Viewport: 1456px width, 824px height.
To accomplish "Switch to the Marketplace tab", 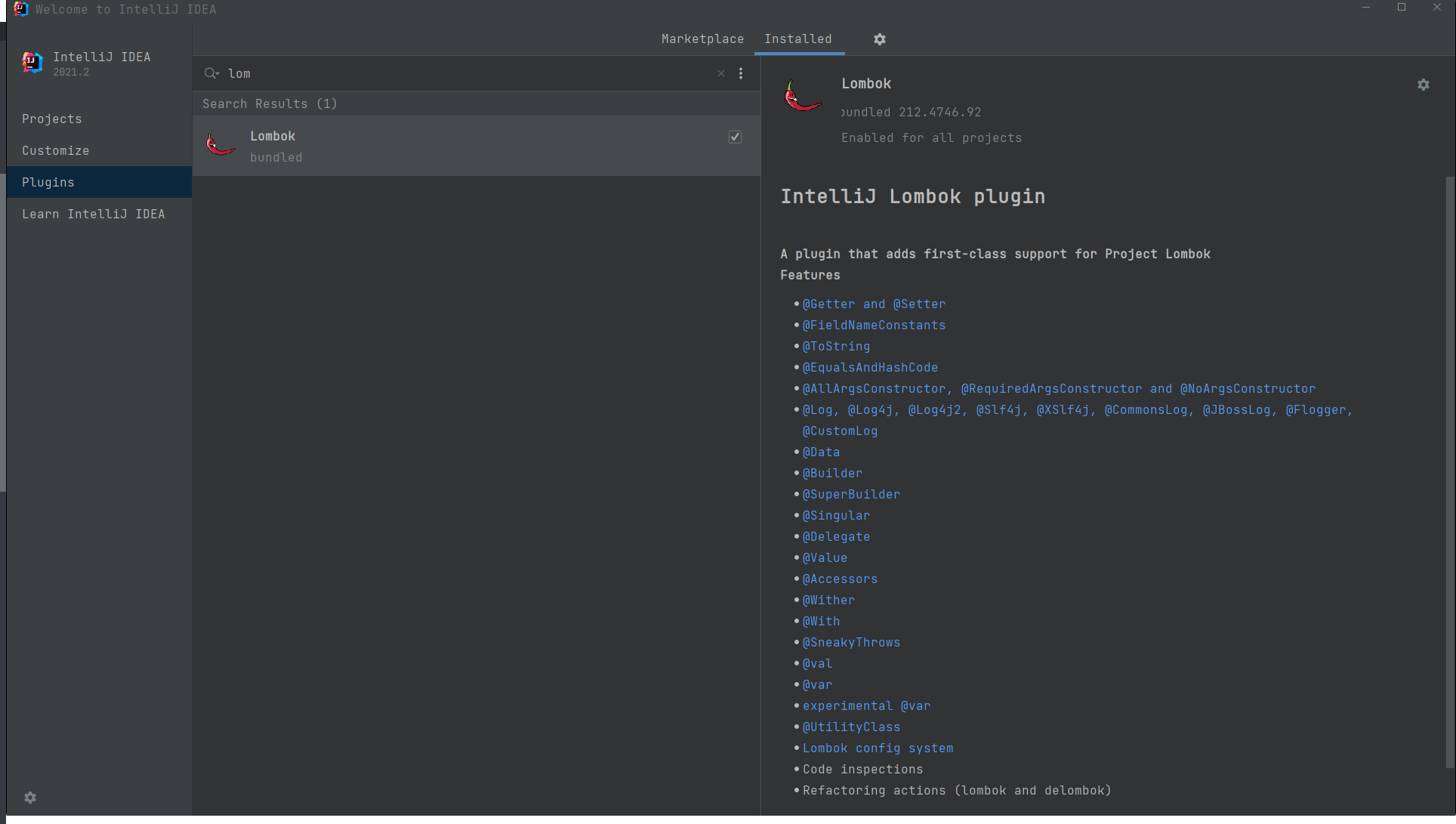I will tap(702, 39).
